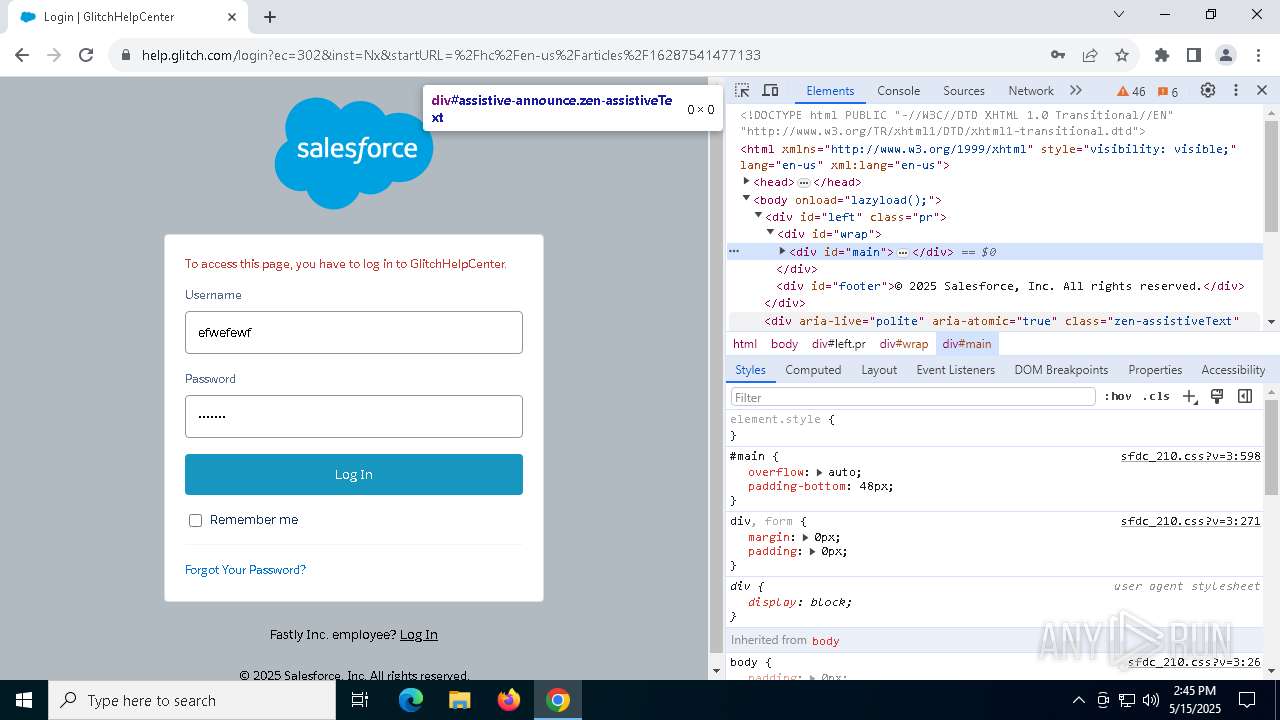Bookmark this page star icon
This screenshot has height=720, width=1280.
pos(1122,55)
